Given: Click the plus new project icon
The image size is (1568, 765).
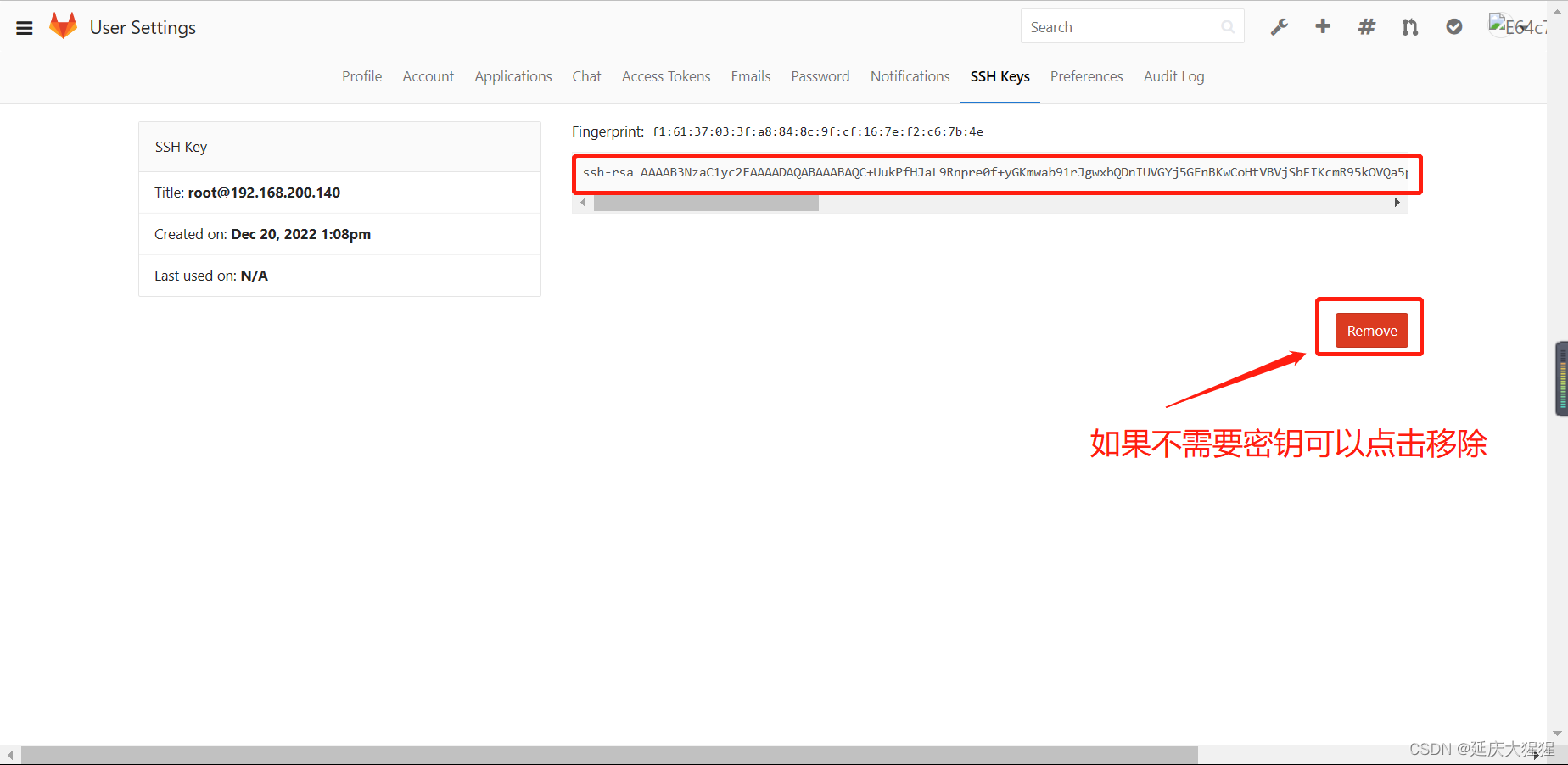Looking at the screenshot, I should pyautogui.click(x=1323, y=26).
